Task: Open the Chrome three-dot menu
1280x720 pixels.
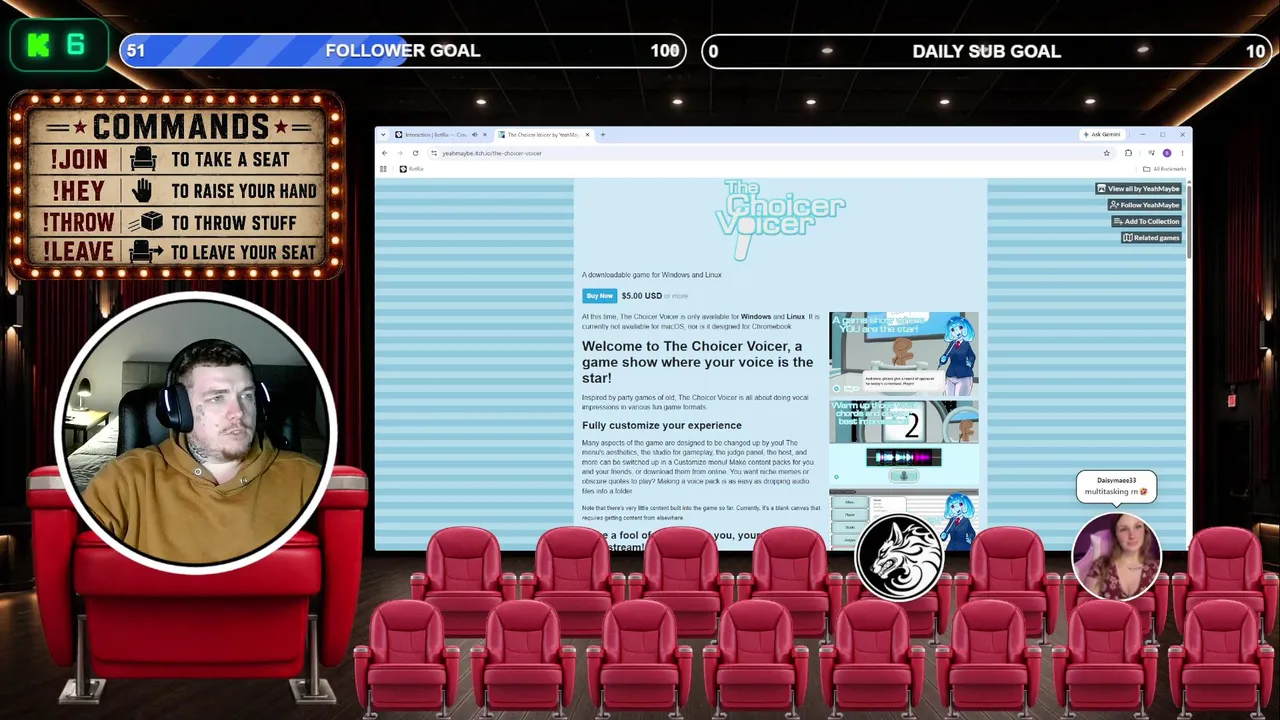Action: click(x=1182, y=153)
